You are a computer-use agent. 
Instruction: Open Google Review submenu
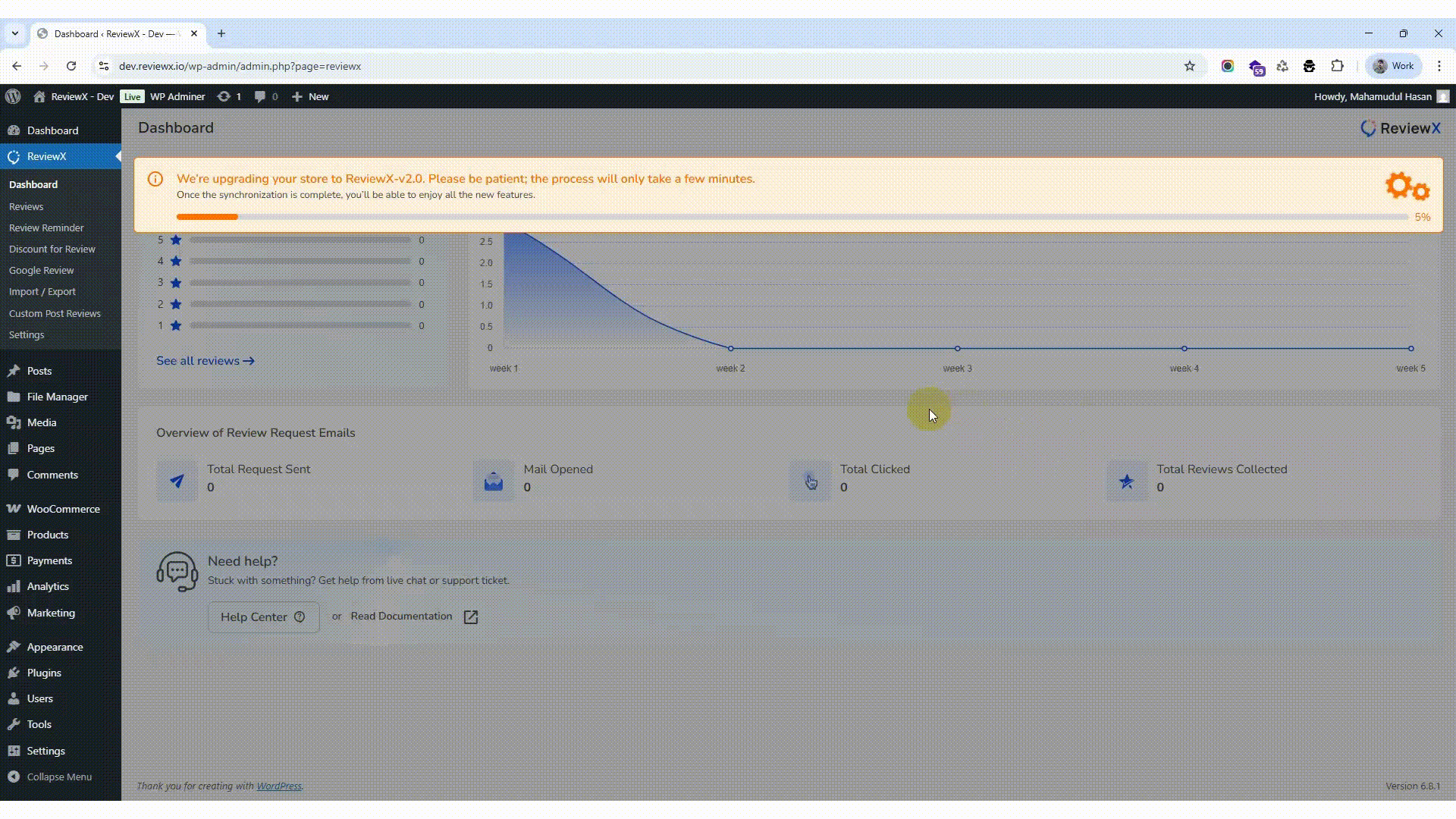(41, 270)
